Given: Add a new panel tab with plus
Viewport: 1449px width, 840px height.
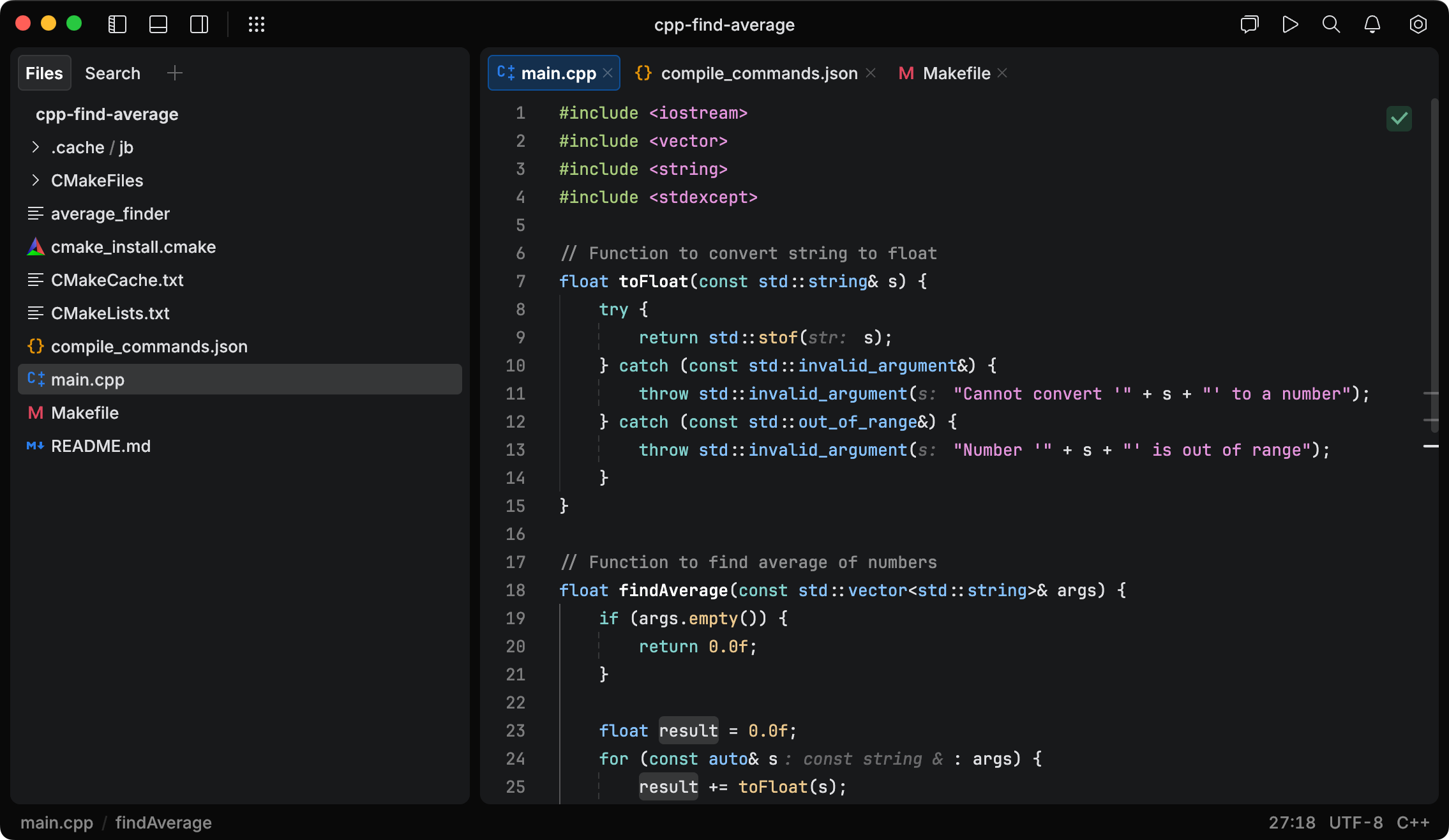Looking at the screenshot, I should tap(175, 73).
